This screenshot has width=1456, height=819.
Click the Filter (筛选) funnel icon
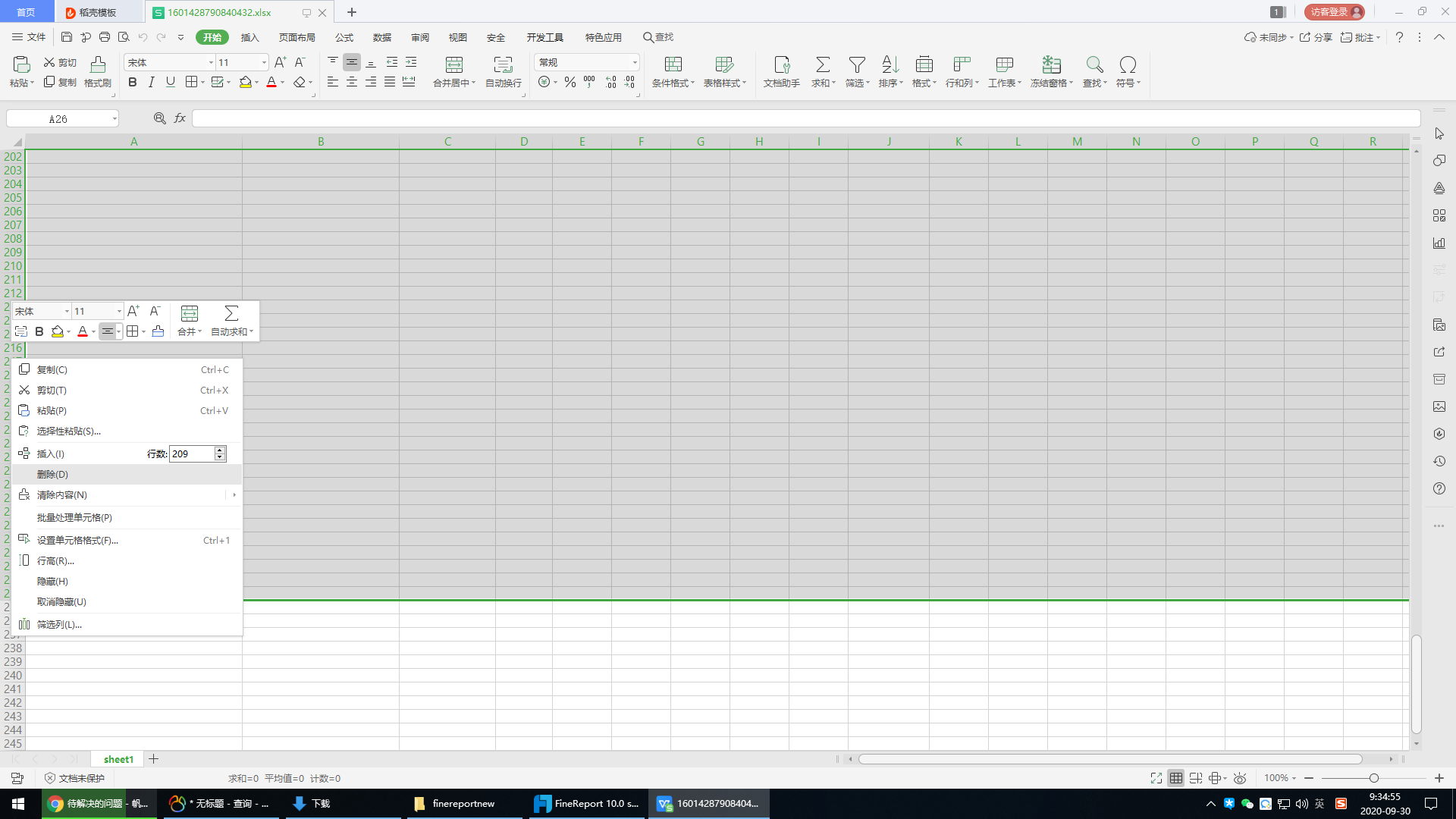pos(857,64)
